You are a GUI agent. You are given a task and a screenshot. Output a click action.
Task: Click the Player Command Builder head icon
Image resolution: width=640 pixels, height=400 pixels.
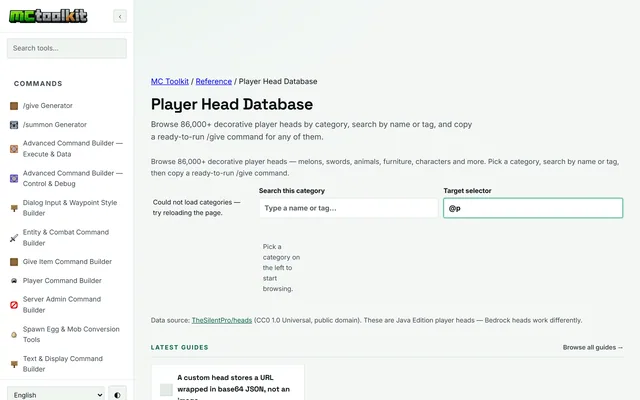[x=14, y=280]
